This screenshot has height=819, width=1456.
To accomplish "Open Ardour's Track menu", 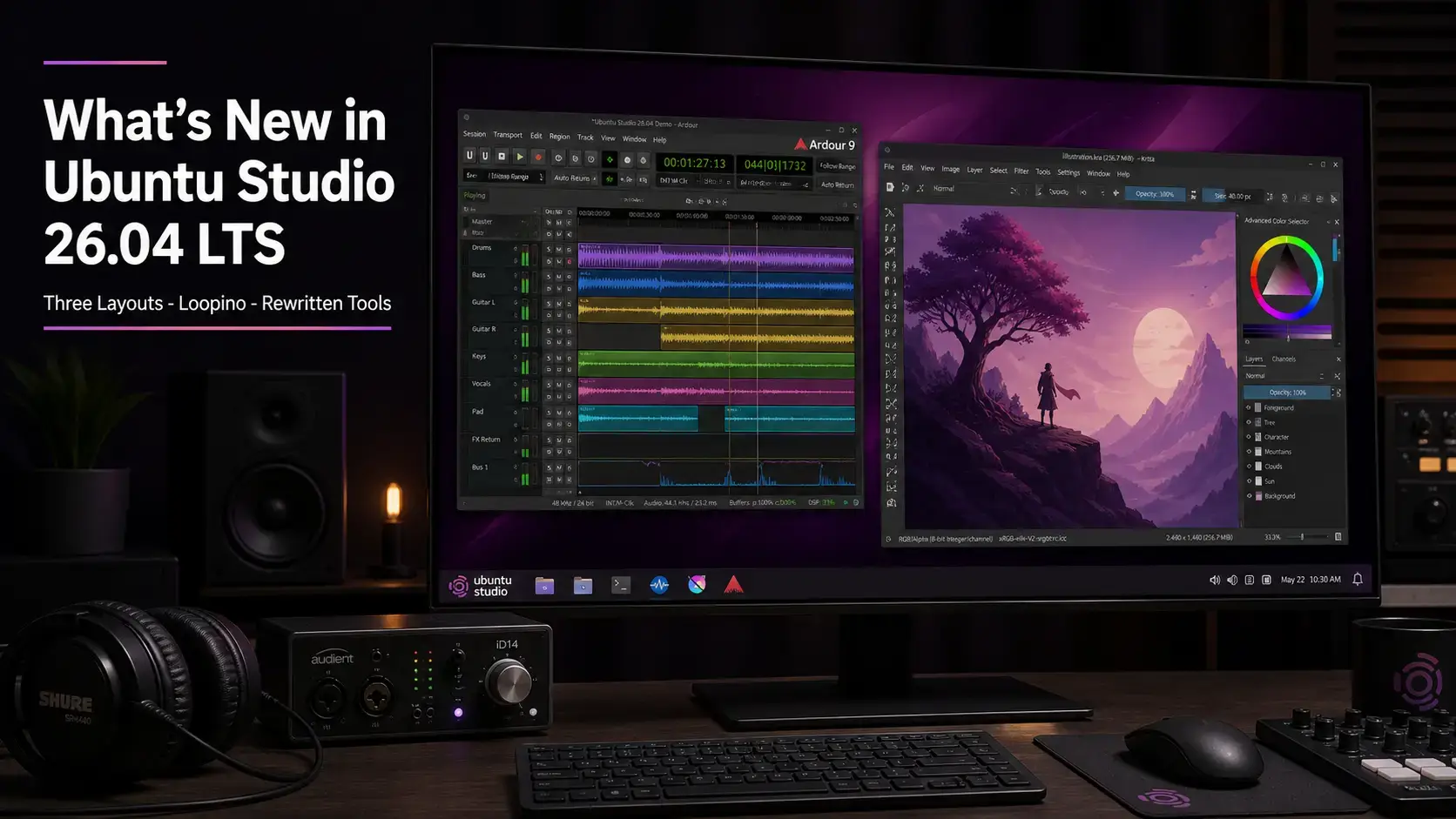I will 585,138.
